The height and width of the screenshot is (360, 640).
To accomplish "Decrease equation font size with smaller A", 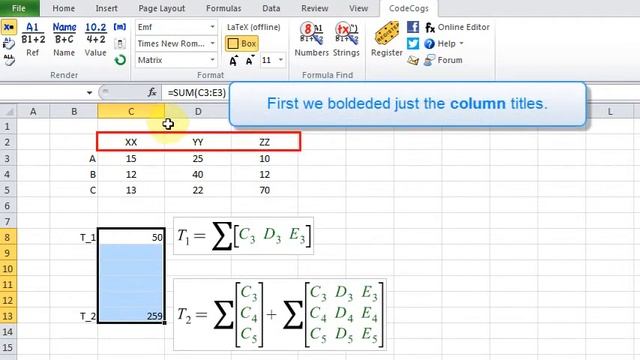I will pos(249,60).
